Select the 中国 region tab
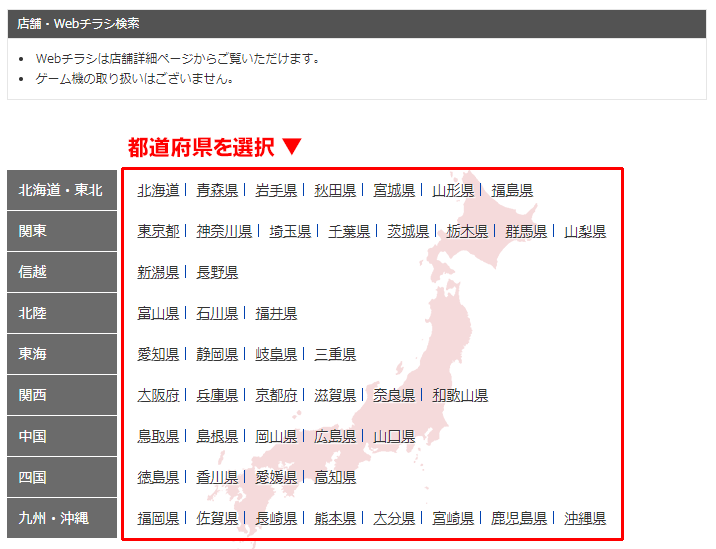The height and width of the screenshot is (549, 716). coord(62,436)
